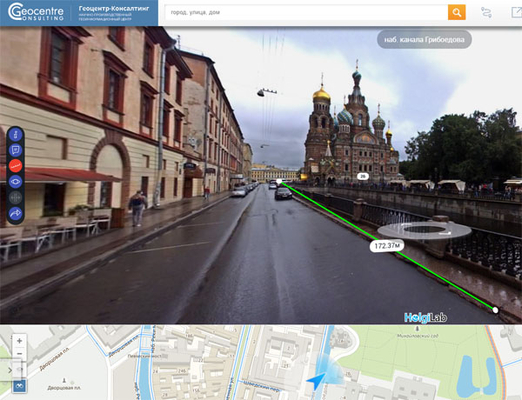Viewport: 522px width, 400px height.
Task: Click the curved arrow share icon
Action: pyautogui.click(x=15, y=213)
